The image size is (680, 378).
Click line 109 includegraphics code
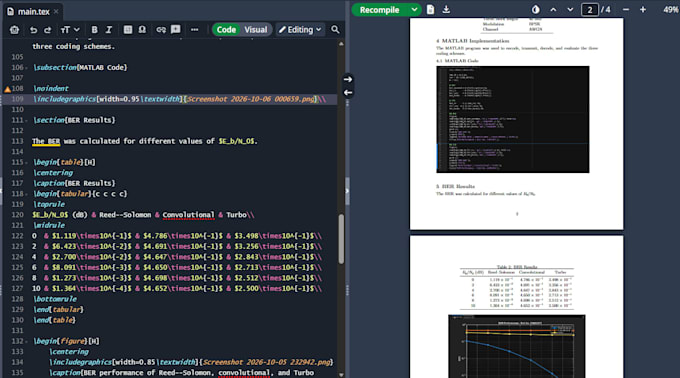[x=180, y=99]
